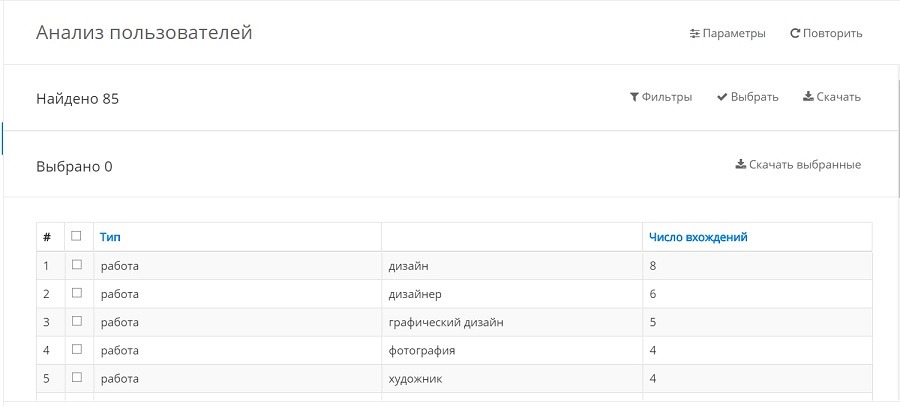Check the box for row 5 художник
The height and width of the screenshot is (406, 900).
[x=77, y=377]
